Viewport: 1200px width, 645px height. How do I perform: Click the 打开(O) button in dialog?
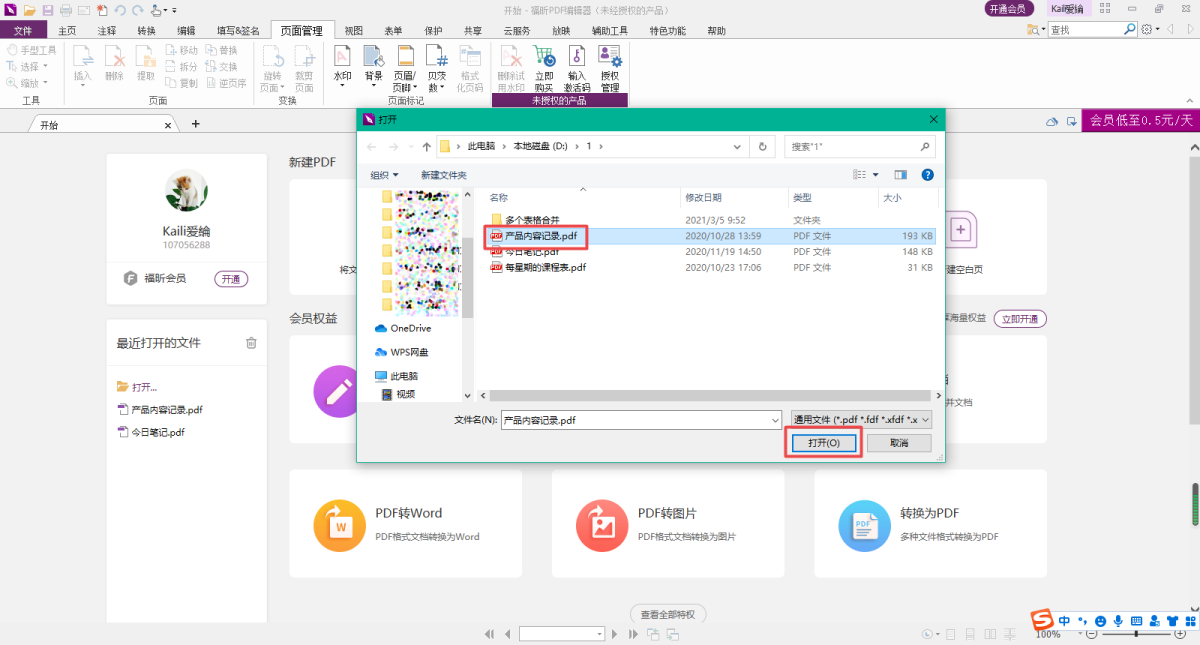823,443
